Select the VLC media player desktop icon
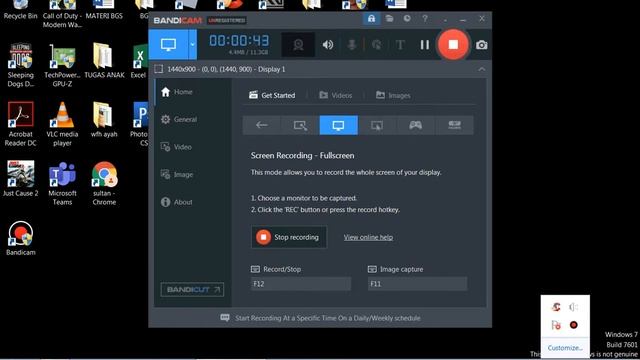 pos(62,124)
